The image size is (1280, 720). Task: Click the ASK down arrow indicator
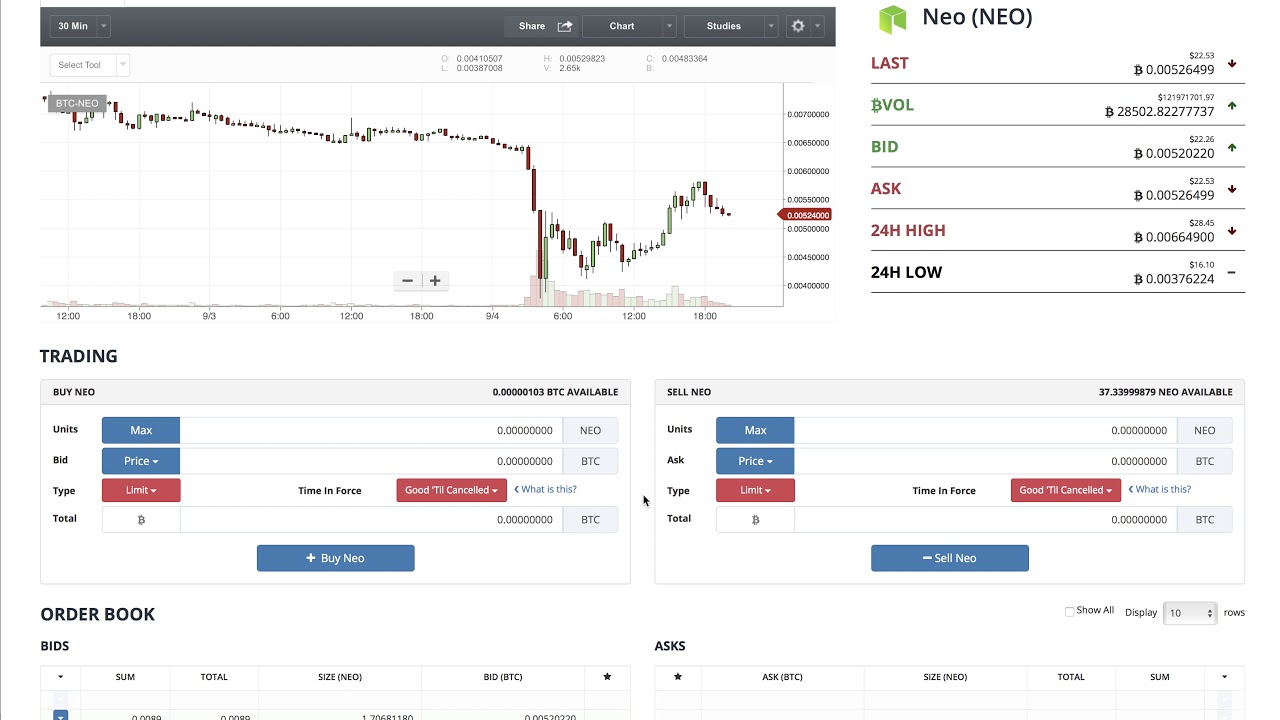pyautogui.click(x=1232, y=189)
